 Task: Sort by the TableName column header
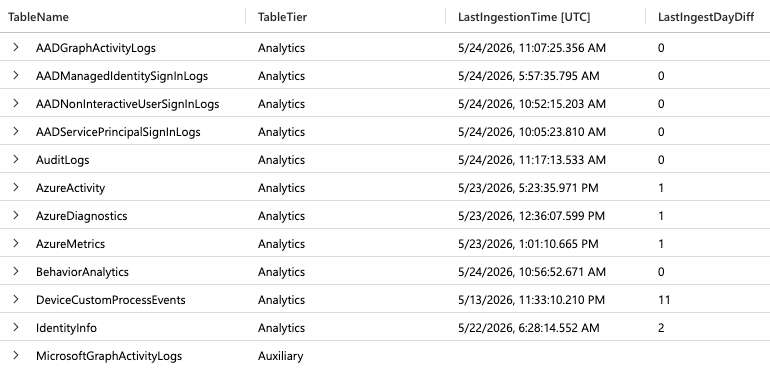point(38,17)
